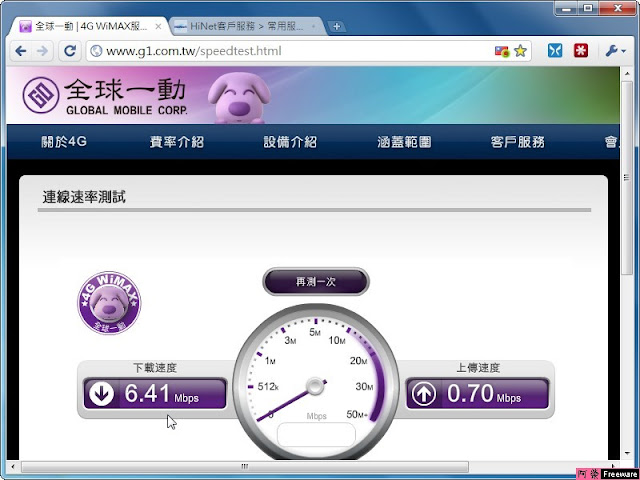
Task: Click the speedometer gauge needle hub
Action: (315, 386)
